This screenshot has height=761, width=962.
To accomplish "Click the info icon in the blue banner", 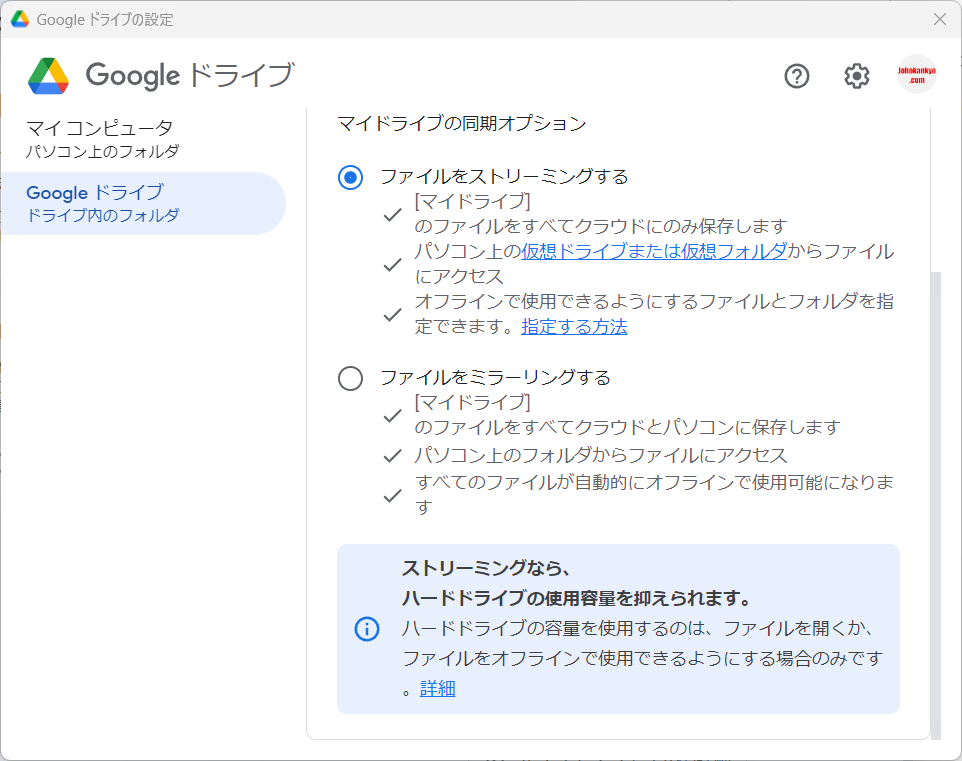I will click(367, 629).
